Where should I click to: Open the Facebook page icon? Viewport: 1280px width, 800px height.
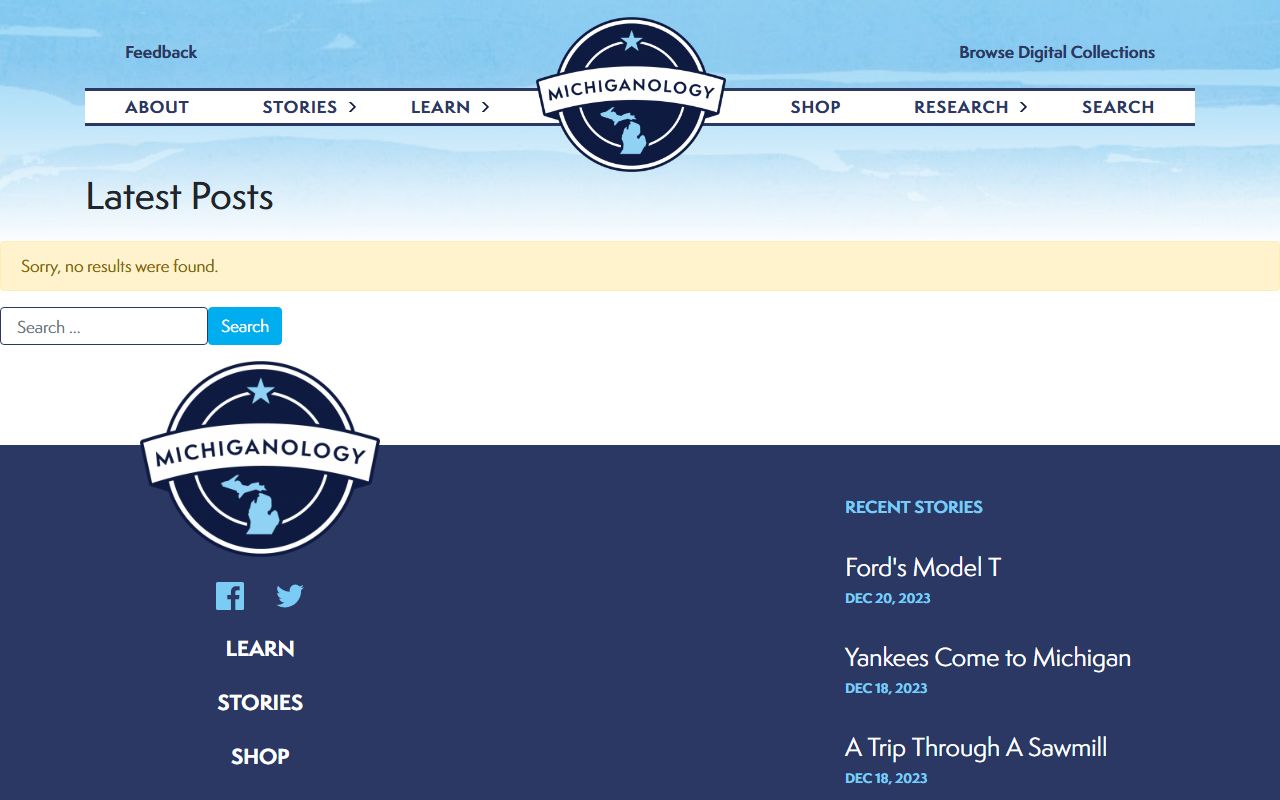click(230, 596)
